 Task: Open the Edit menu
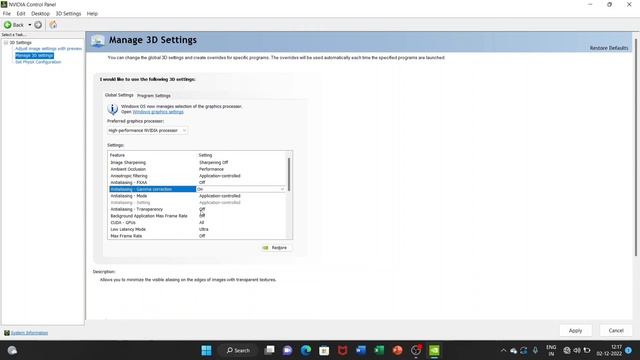tap(21, 13)
